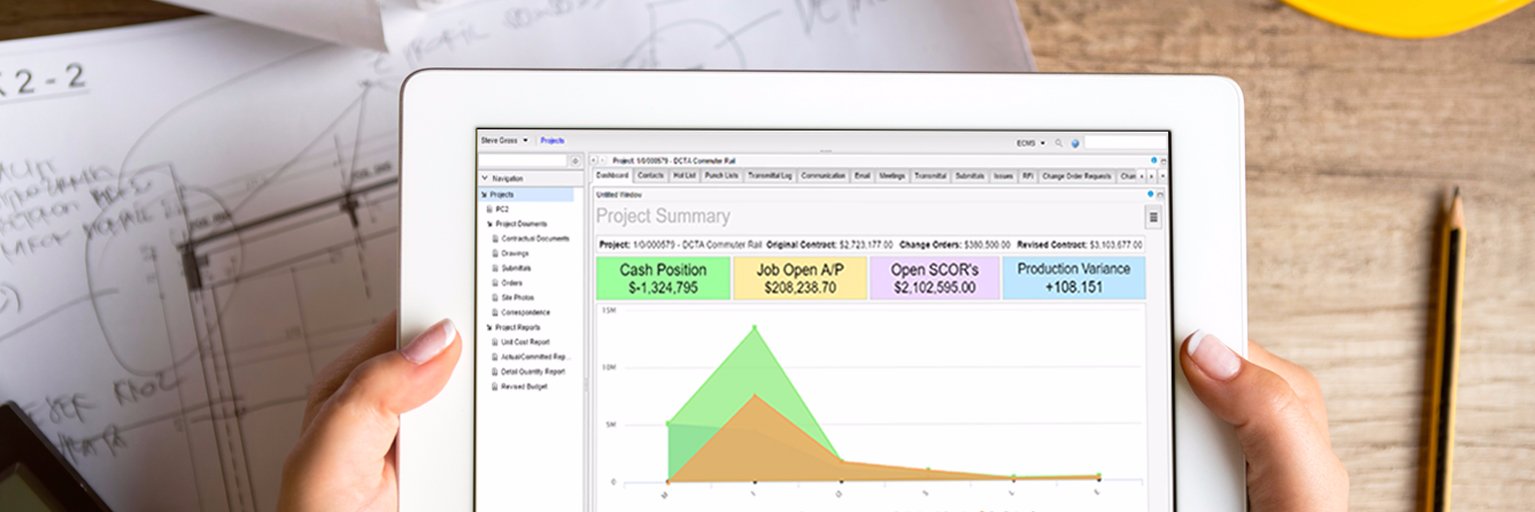Image resolution: width=1535 pixels, height=512 pixels.
Task: Collapse the Project Documents tree node
Action: pyautogui.click(x=489, y=224)
